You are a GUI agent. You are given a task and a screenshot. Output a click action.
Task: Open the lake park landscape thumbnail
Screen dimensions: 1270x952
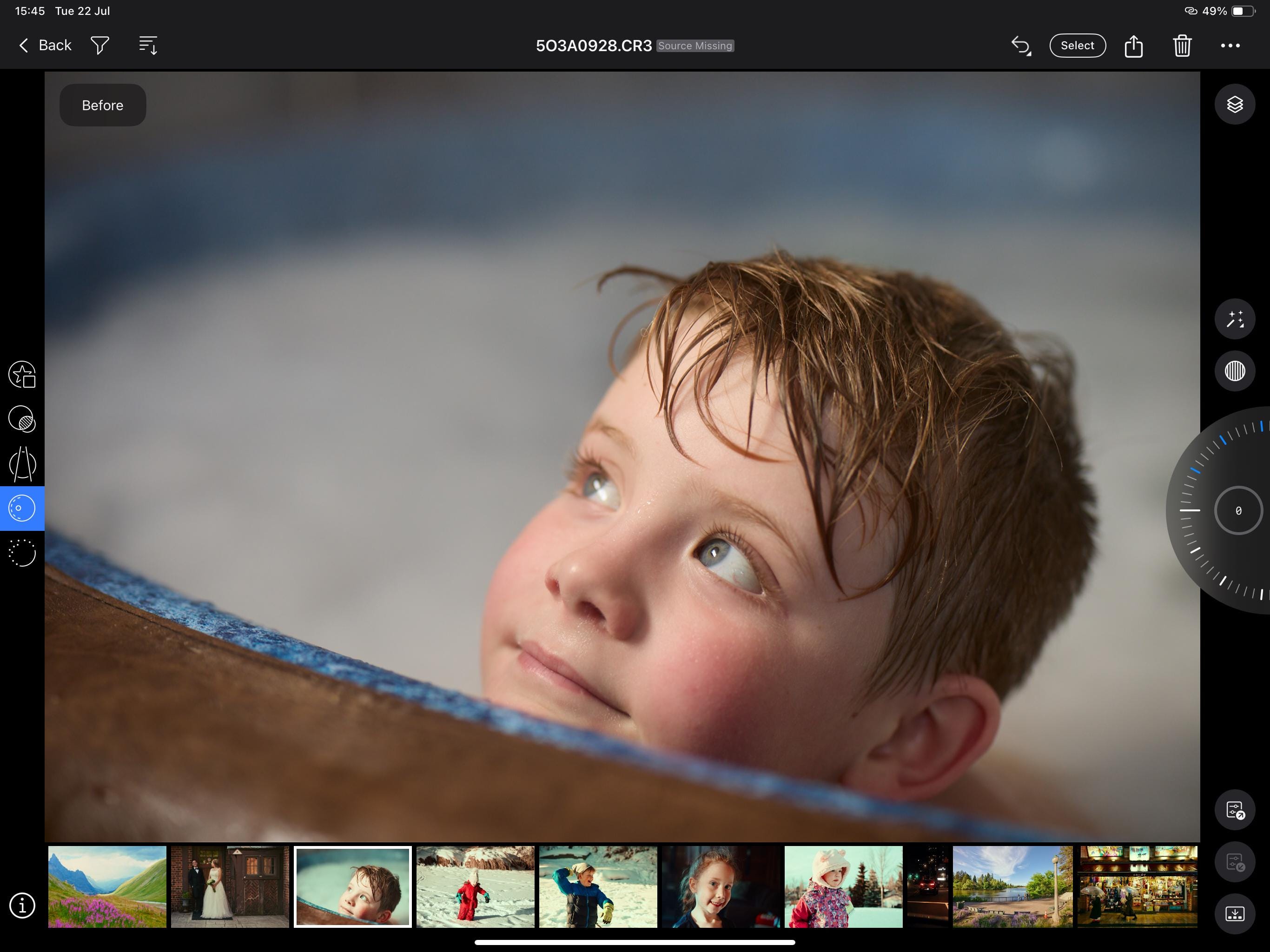(x=1013, y=886)
